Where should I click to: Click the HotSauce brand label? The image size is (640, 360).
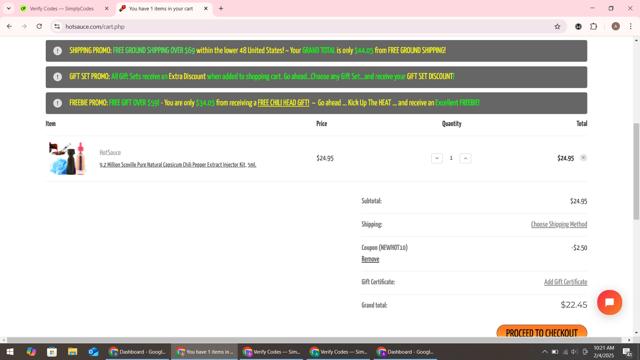110,153
